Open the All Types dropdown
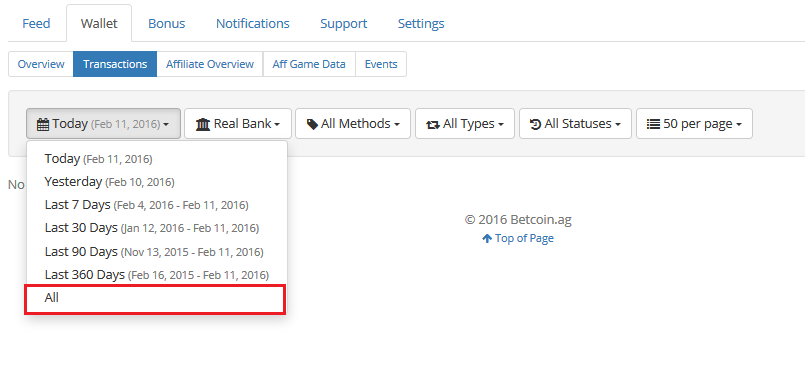Viewport: 805px width, 382px height. (x=465, y=123)
